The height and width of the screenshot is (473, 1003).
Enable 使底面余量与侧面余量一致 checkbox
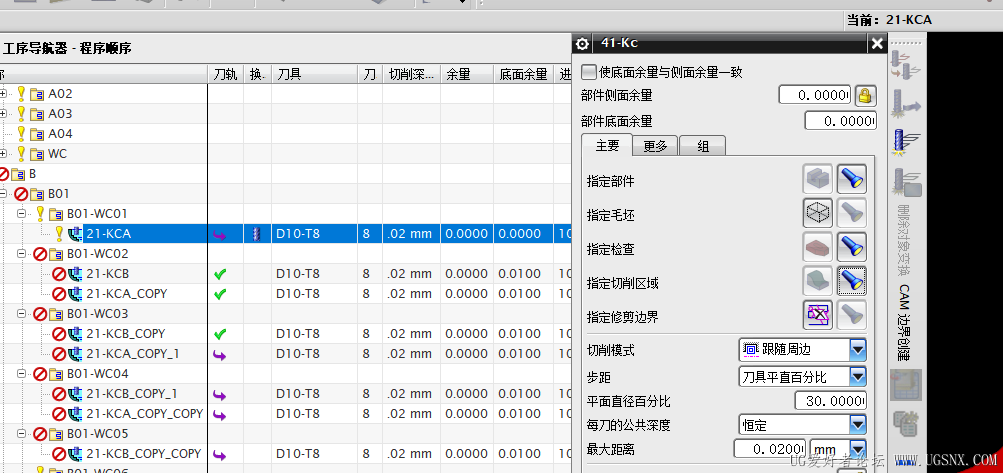click(x=588, y=72)
